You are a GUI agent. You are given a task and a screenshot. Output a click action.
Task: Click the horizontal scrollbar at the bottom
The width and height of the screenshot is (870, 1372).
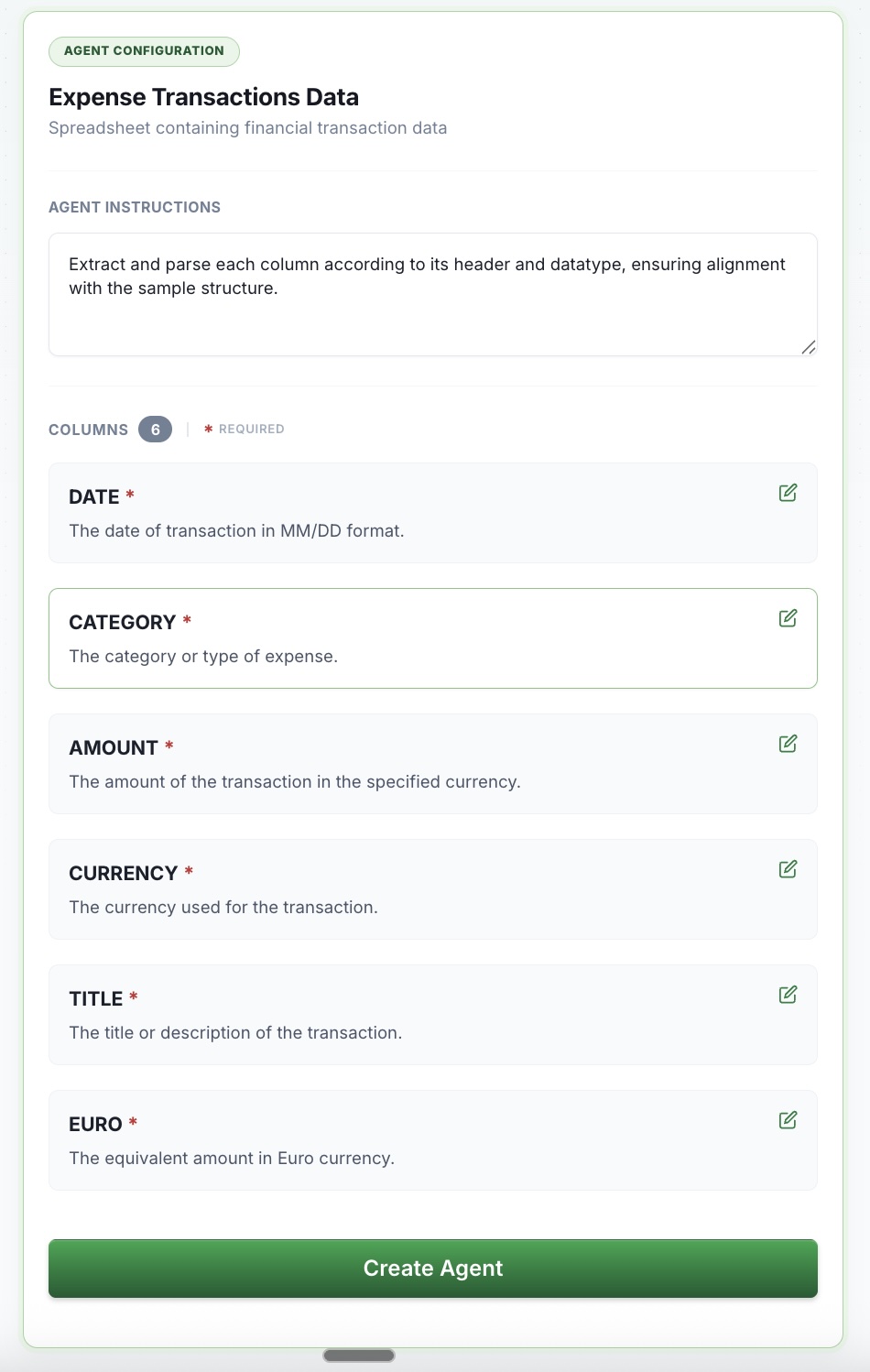[x=359, y=1355]
